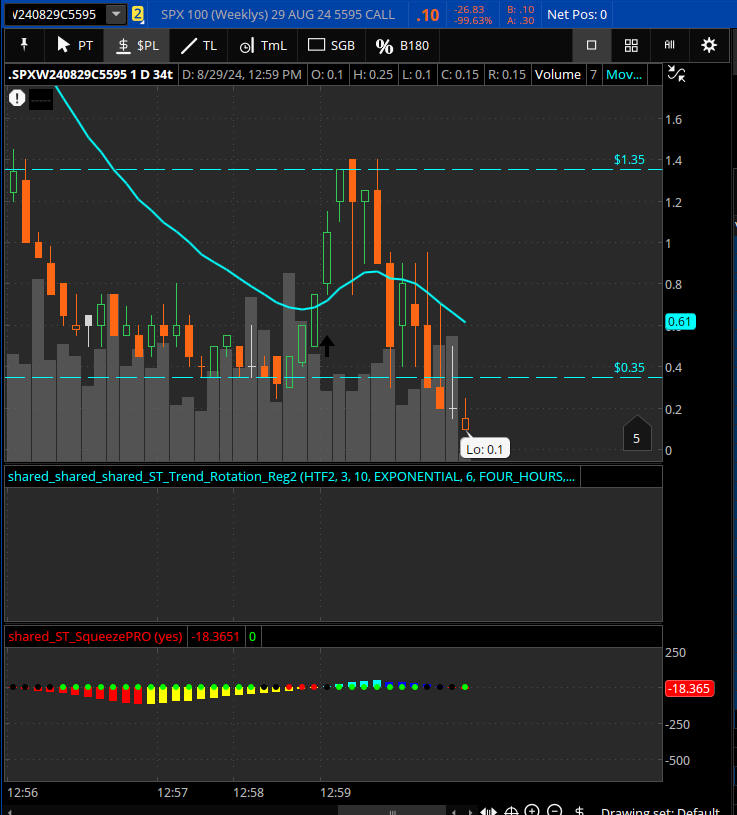This screenshot has width=737, height=815.
Task: Open the ST_Trend_Rotation_Reg2 study label
Action: 291,477
